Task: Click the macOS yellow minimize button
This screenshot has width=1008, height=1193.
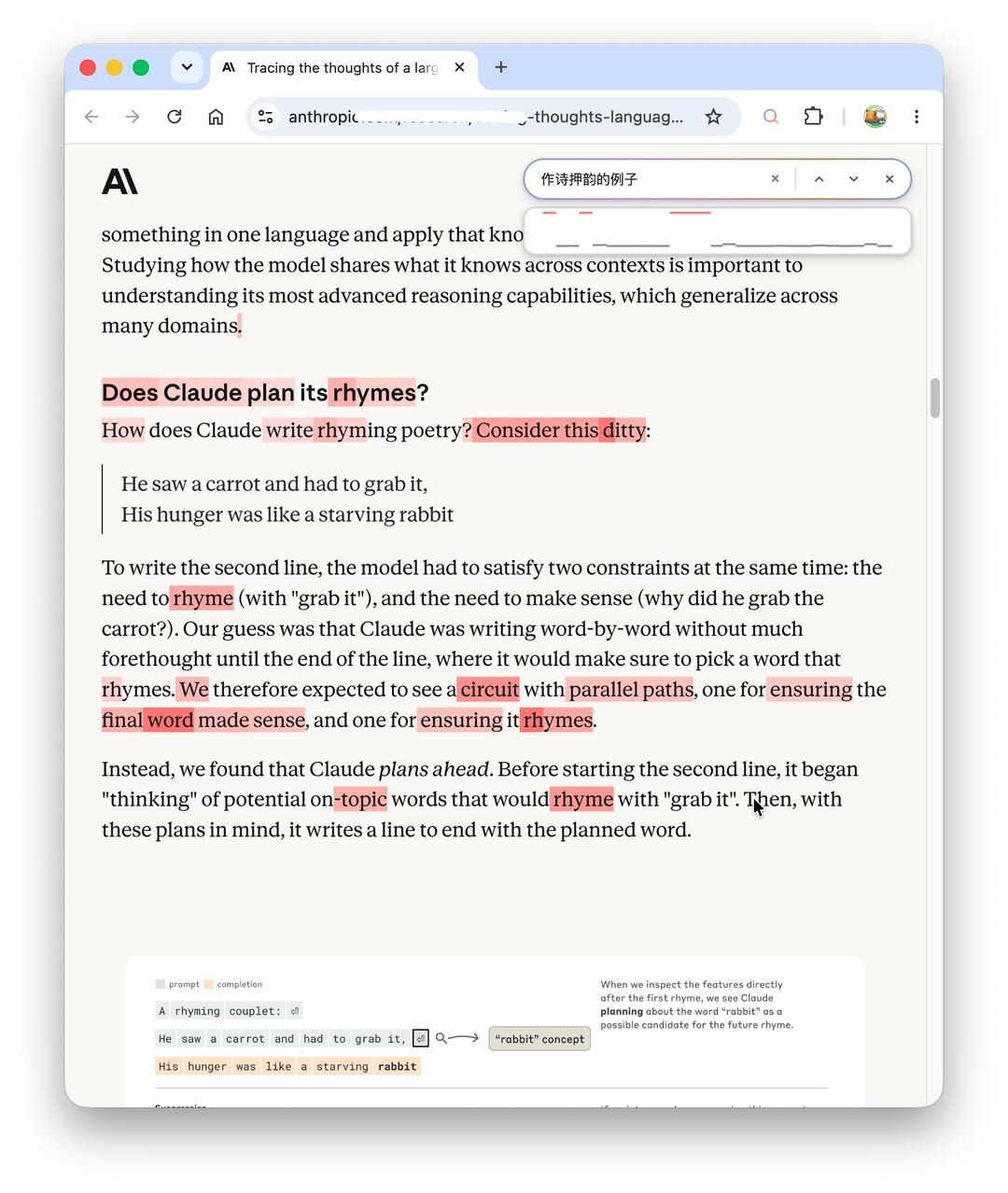Action: [114, 67]
